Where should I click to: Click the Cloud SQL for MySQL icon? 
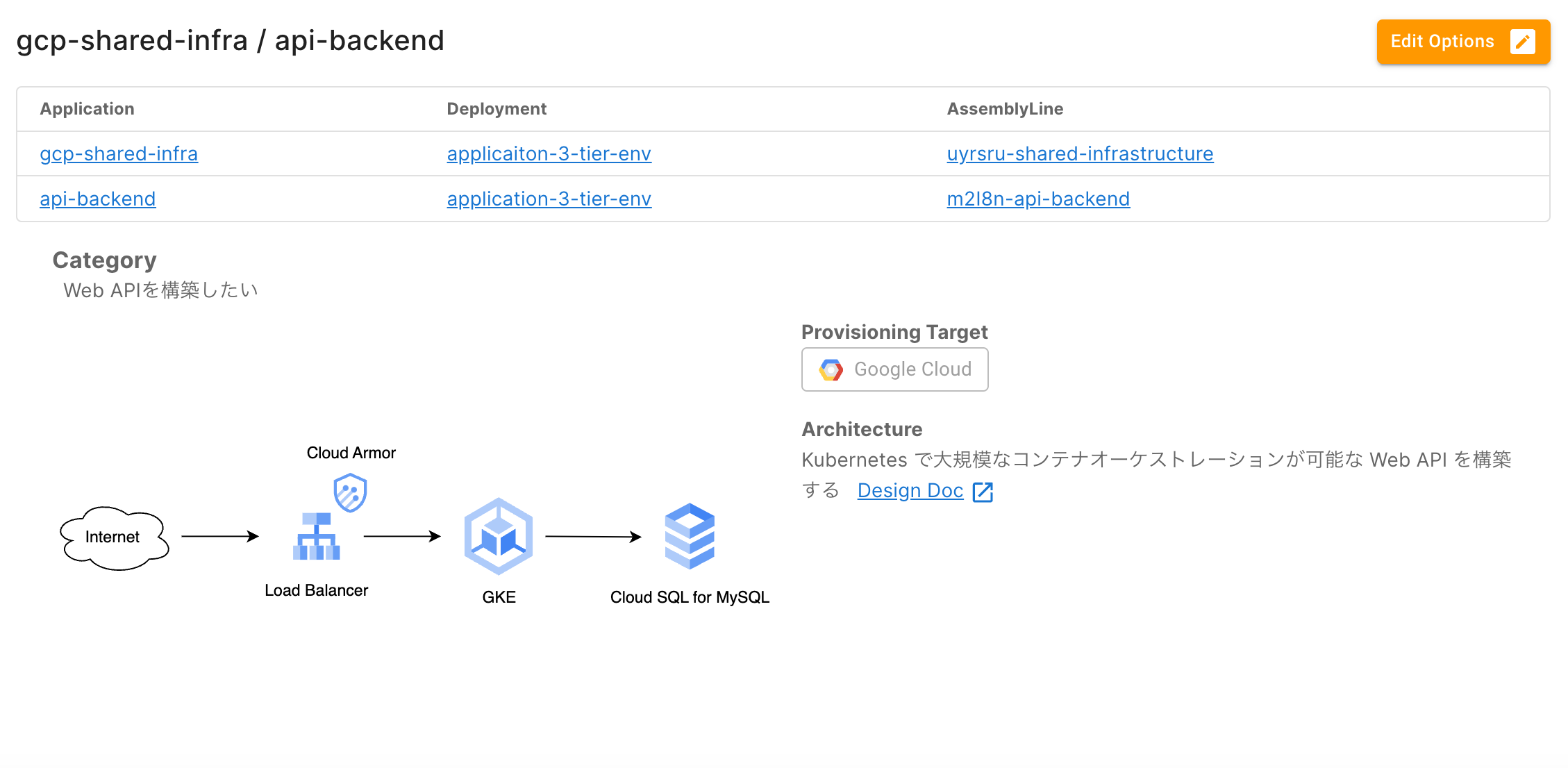click(690, 536)
